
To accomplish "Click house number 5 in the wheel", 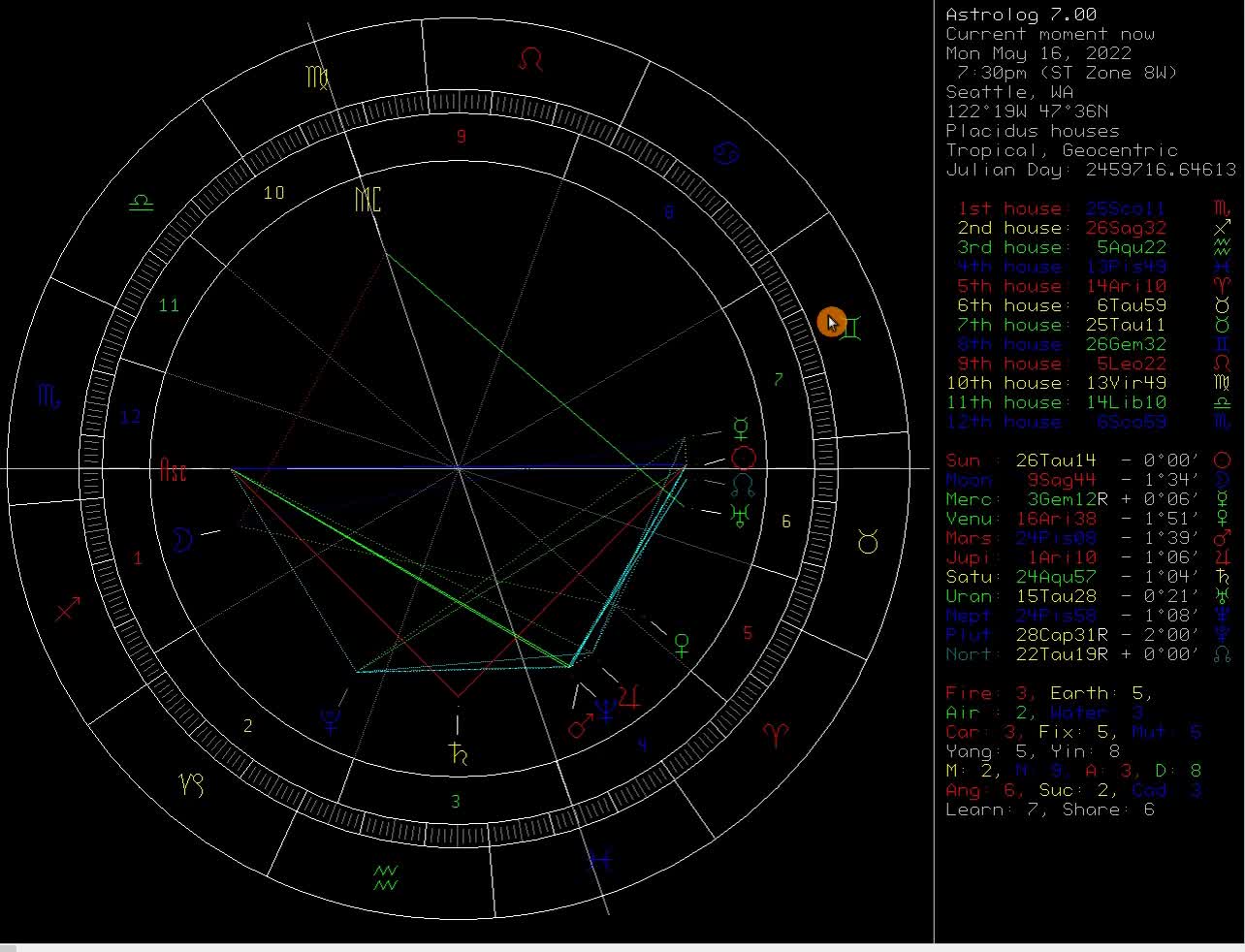I will 748,634.
